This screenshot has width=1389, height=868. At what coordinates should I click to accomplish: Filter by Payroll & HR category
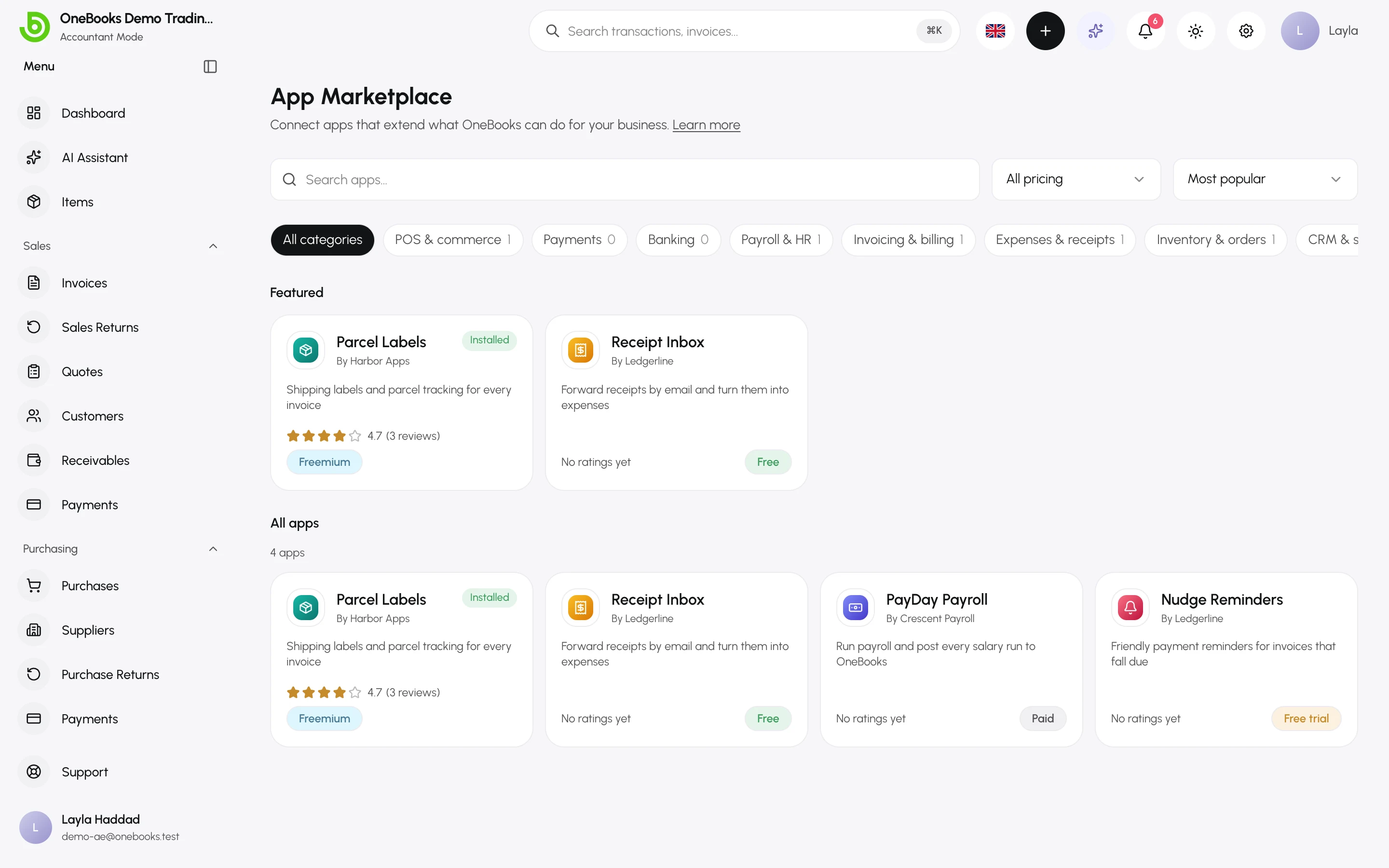tap(781, 240)
